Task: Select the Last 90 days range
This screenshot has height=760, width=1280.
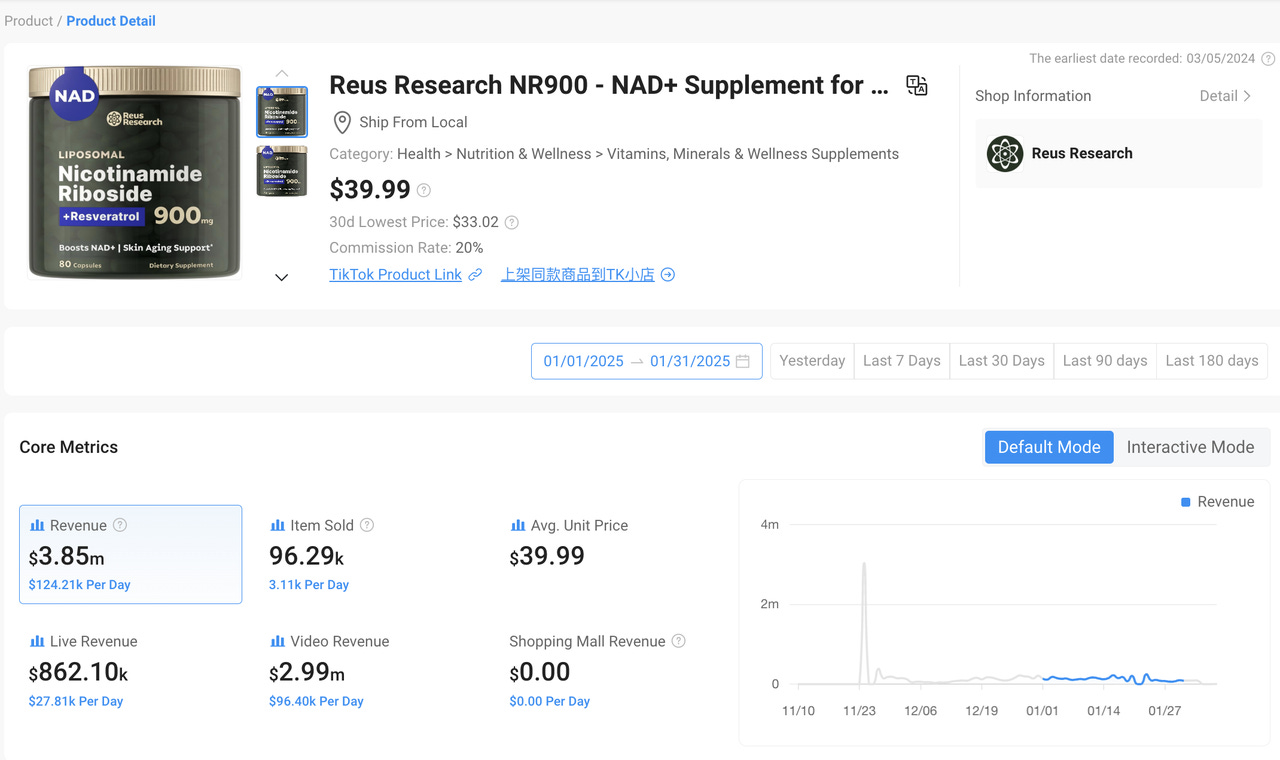Action: tap(1105, 361)
